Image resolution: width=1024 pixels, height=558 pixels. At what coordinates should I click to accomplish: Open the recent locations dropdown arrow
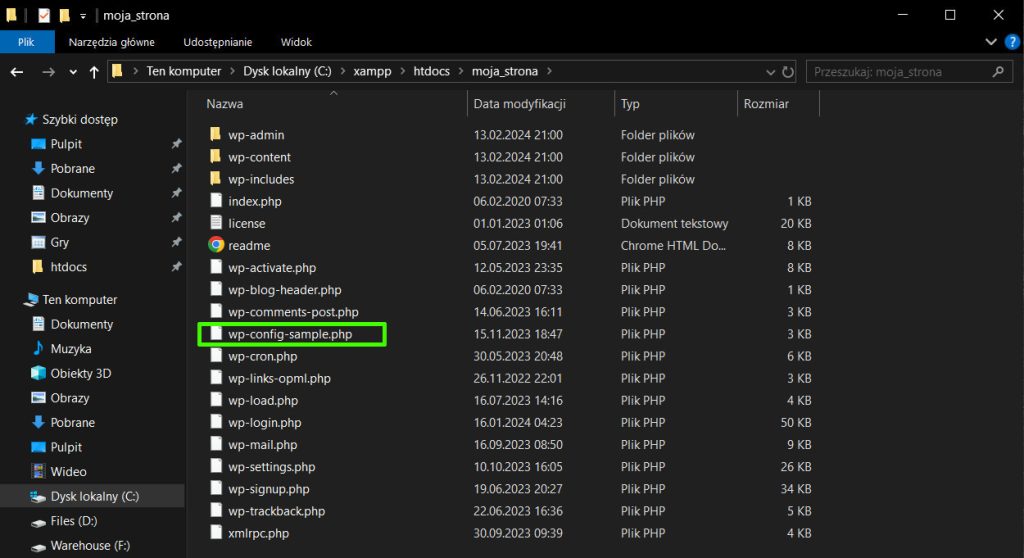pos(73,72)
